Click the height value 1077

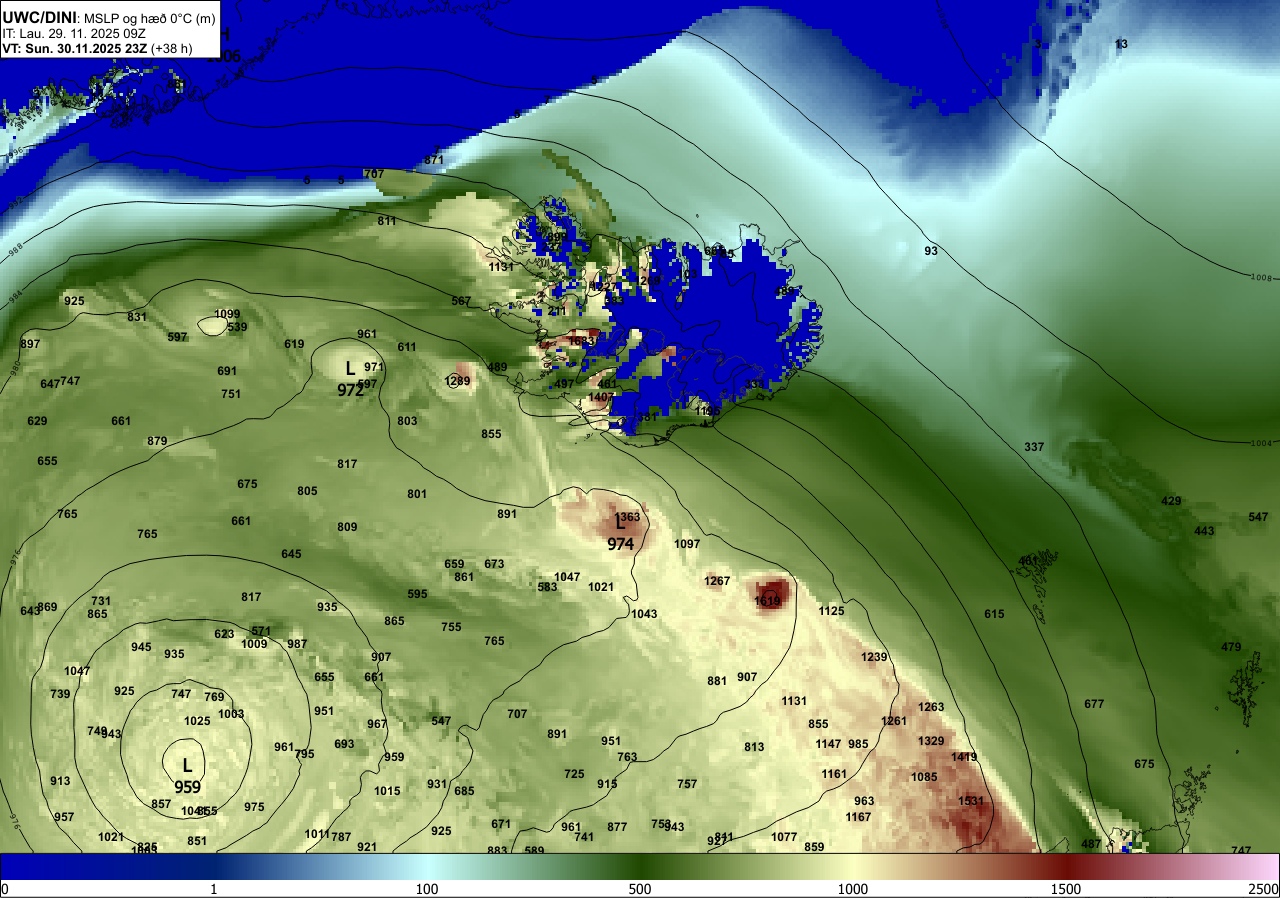click(x=784, y=837)
